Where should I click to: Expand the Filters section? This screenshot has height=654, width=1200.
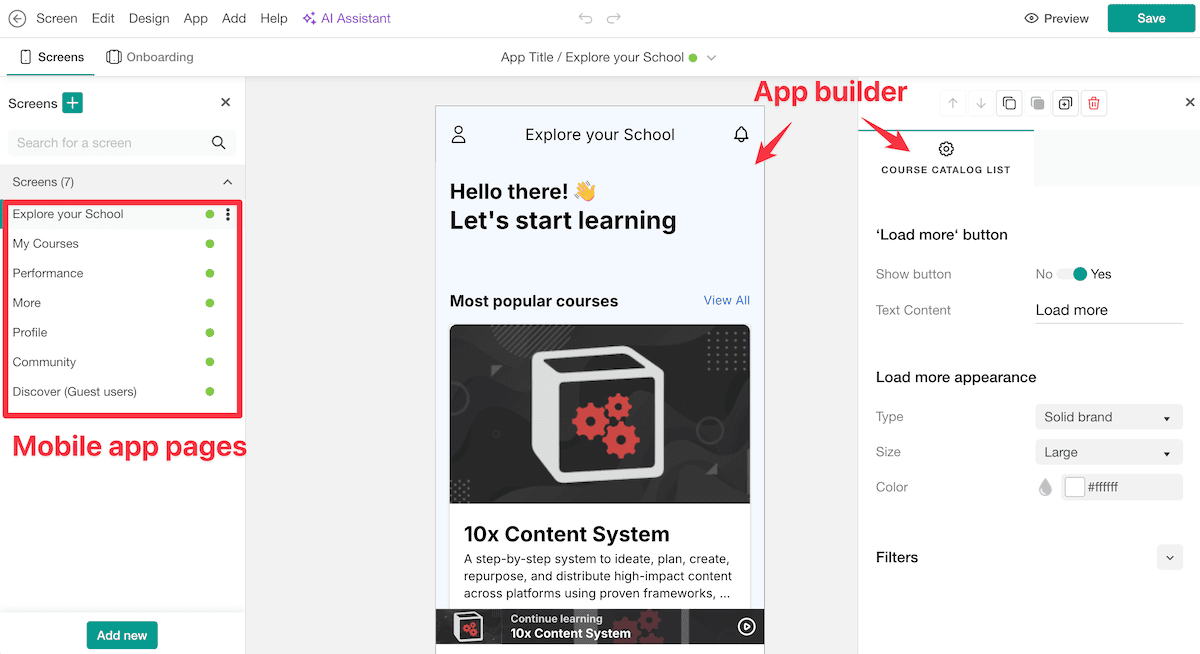tap(1169, 557)
